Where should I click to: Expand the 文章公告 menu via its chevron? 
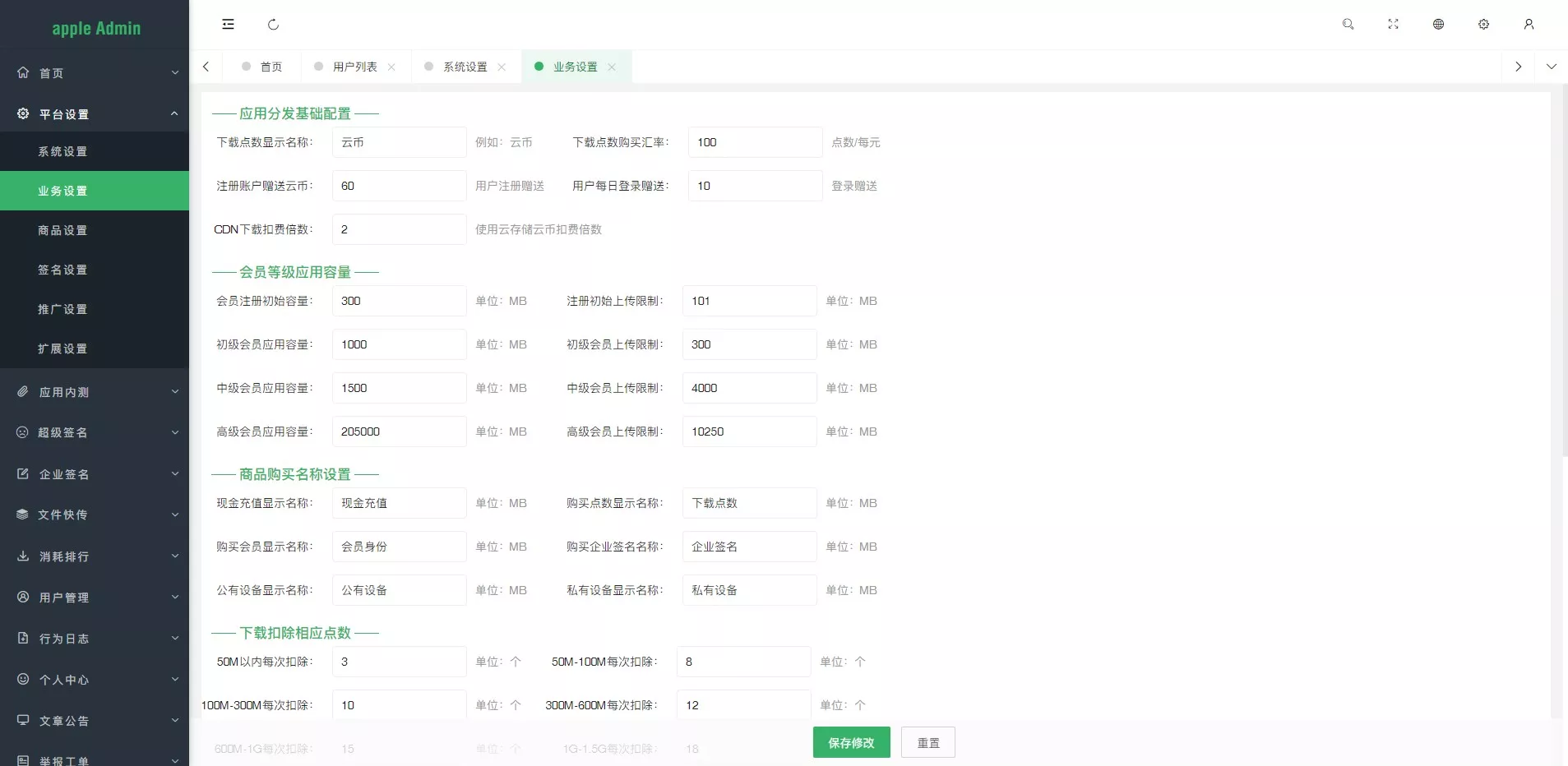click(174, 720)
